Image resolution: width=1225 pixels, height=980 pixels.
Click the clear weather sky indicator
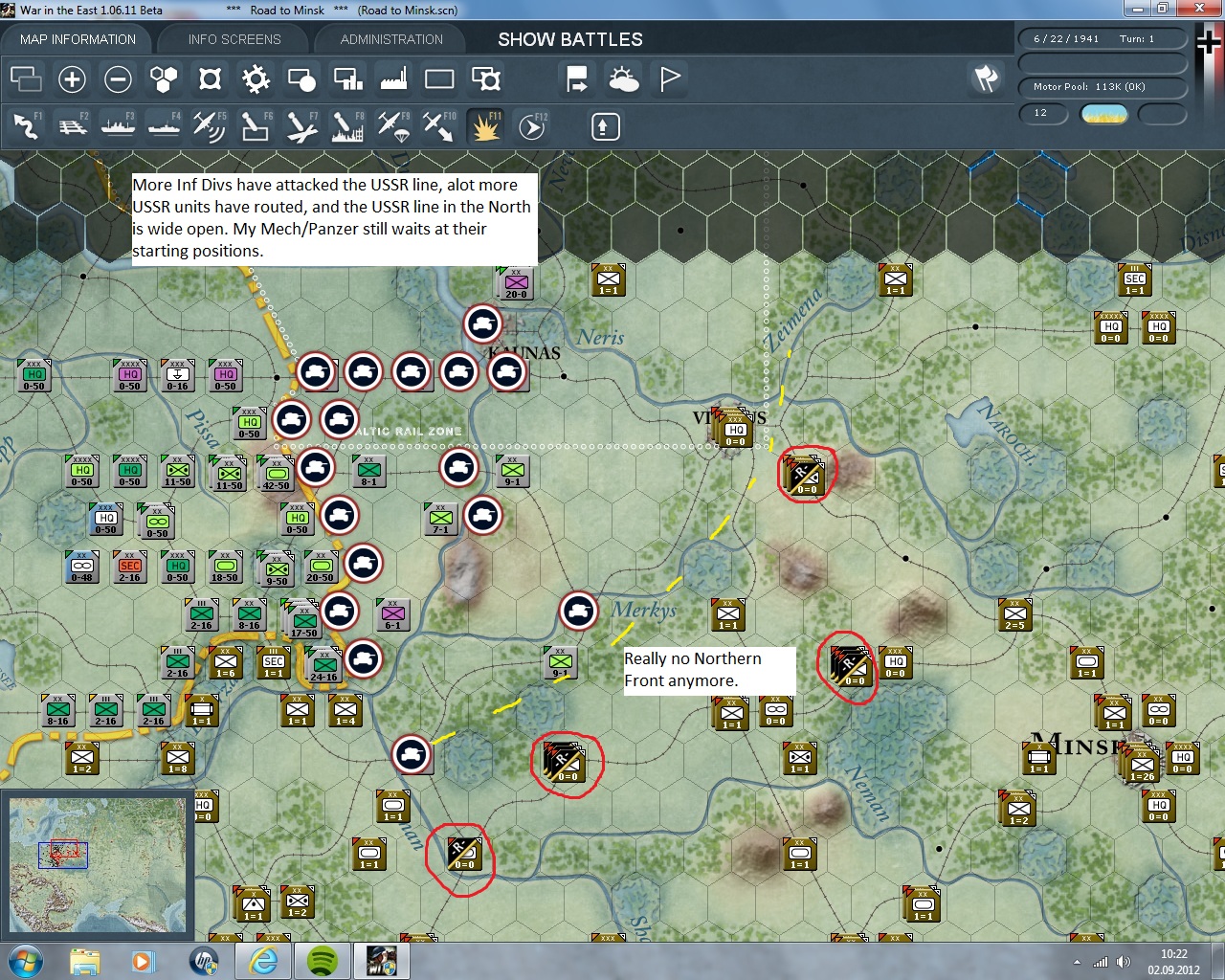(x=1103, y=114)
